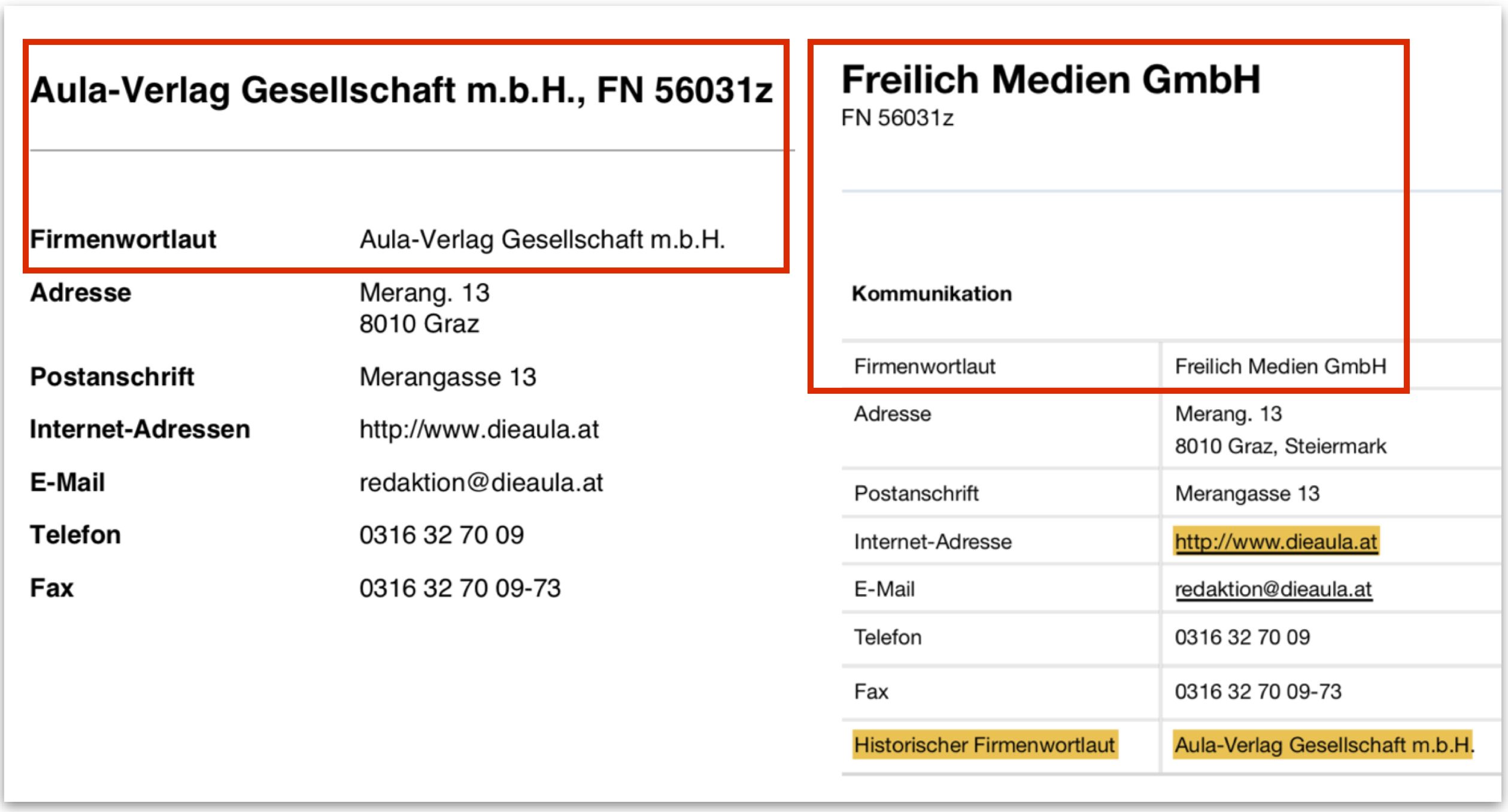The image size is (1508, 812).
Task: Click the underlined redaktion@dieaula.at email link
Action: (1273, 589)
